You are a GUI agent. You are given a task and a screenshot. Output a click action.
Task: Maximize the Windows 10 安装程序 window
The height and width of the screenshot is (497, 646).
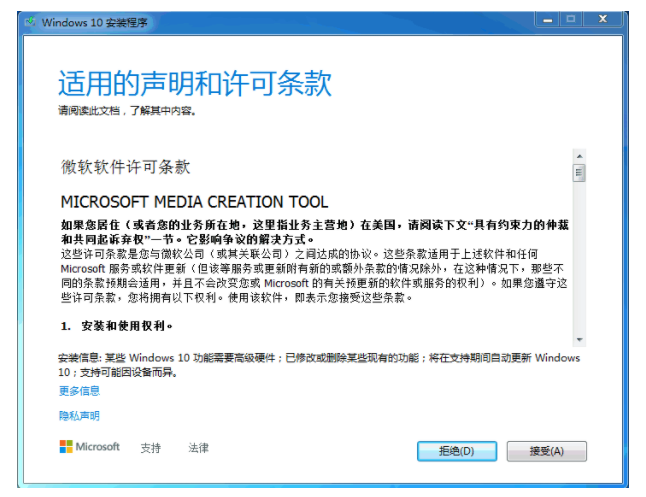[573, 19]
